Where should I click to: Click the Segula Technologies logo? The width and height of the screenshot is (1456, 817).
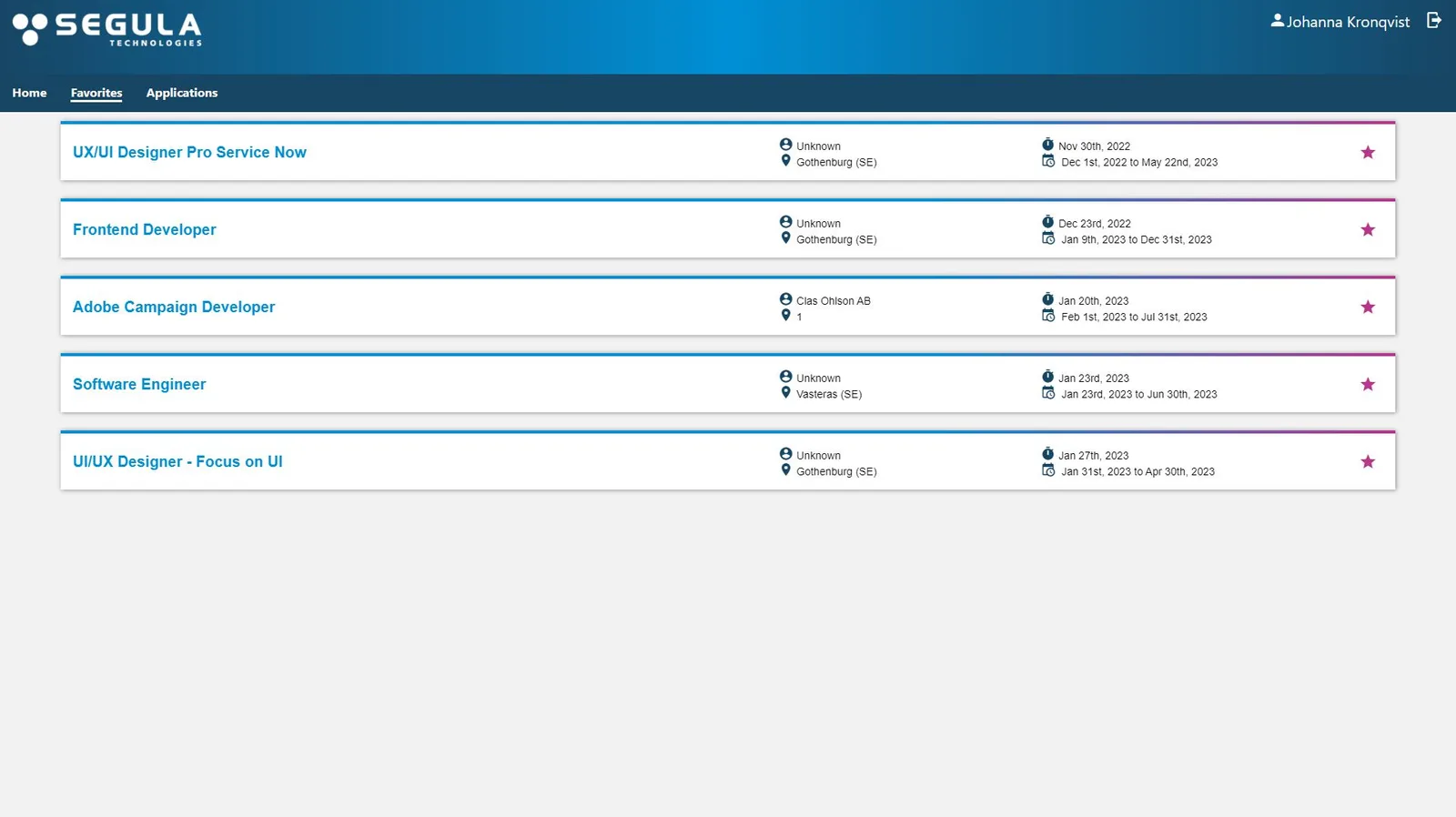point(107,29)
